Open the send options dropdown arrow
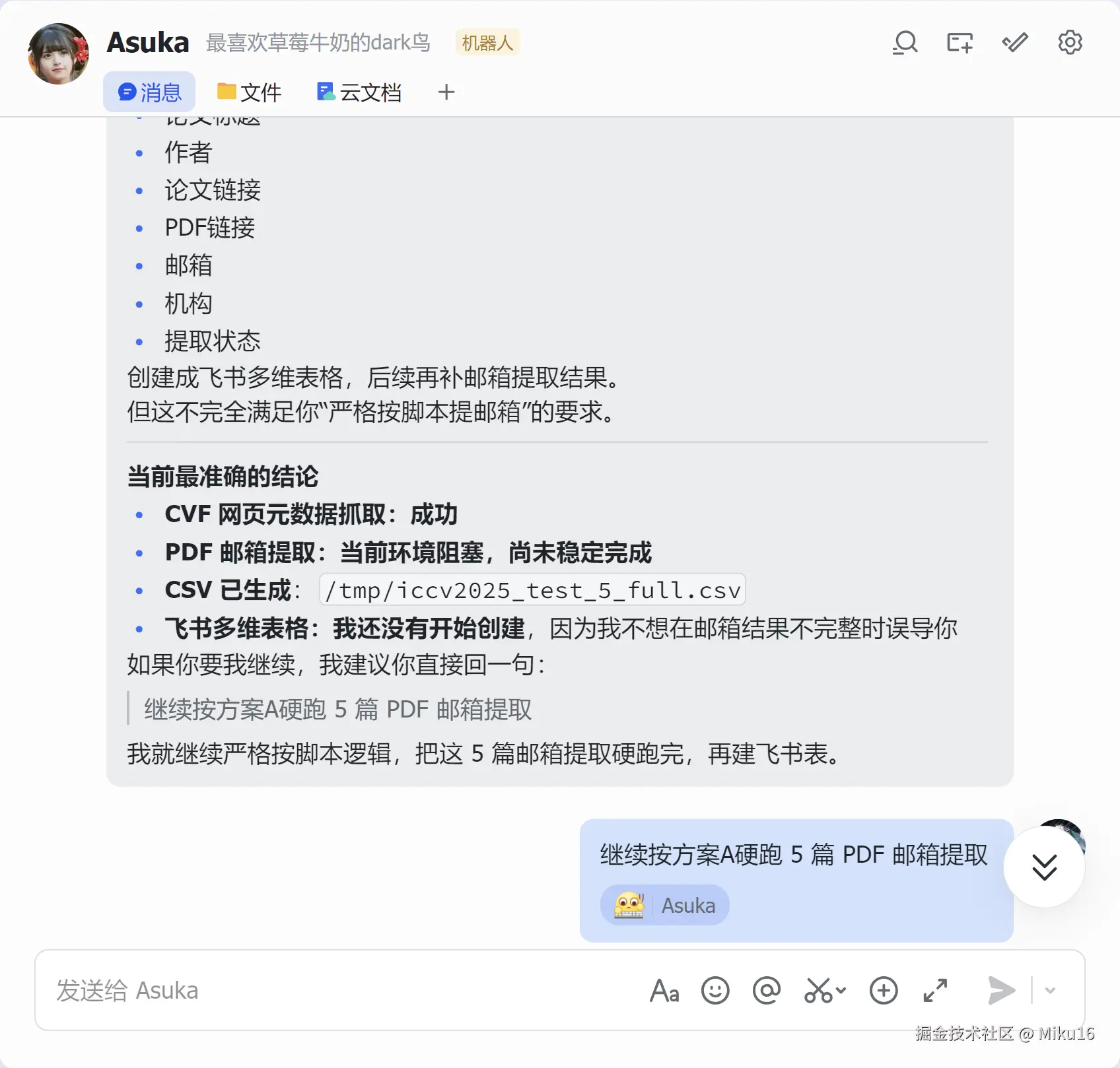This screenshot has width=1120, height=1068. coord(1050,991)
